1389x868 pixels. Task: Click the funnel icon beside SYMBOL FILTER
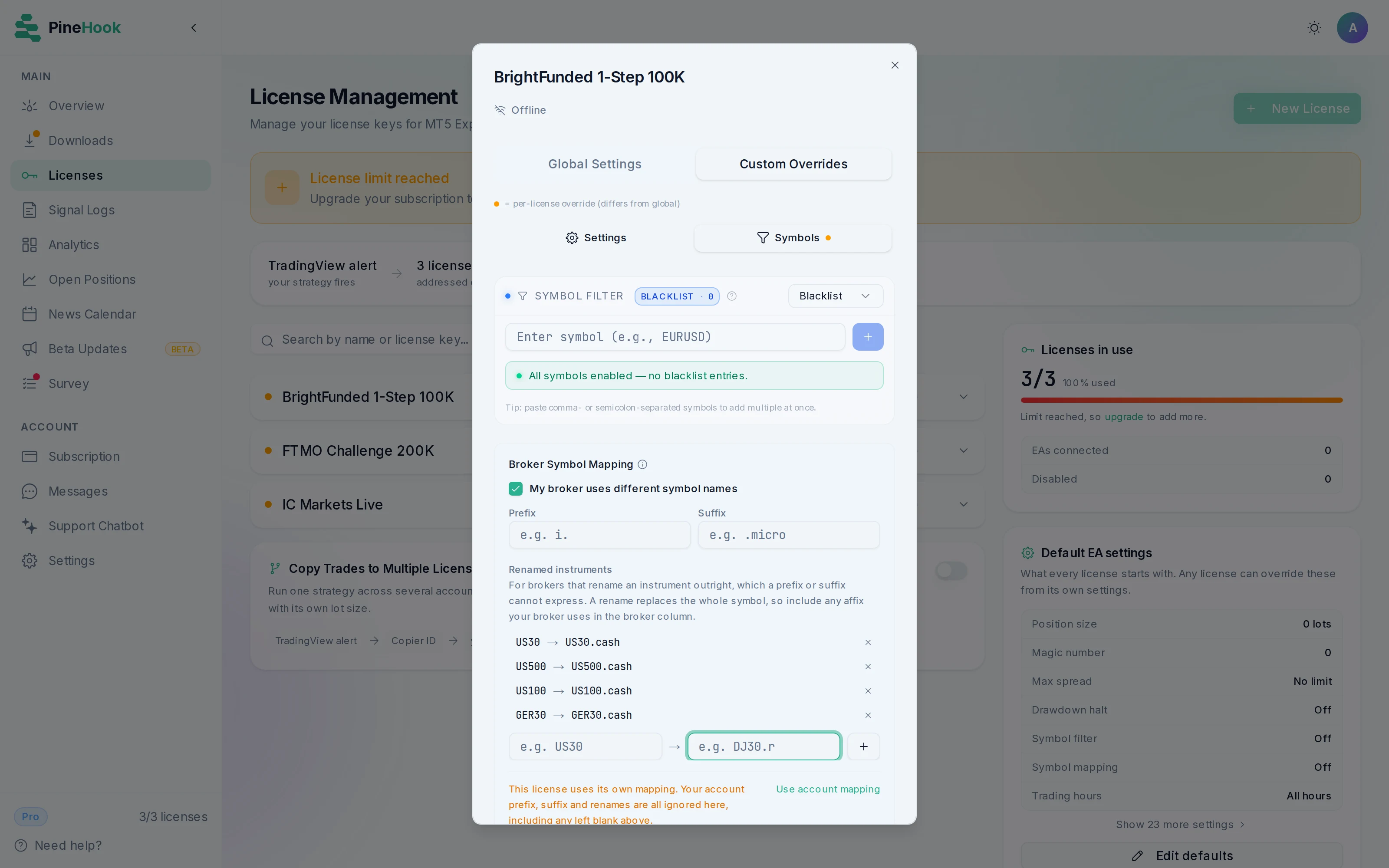[522, 296]
